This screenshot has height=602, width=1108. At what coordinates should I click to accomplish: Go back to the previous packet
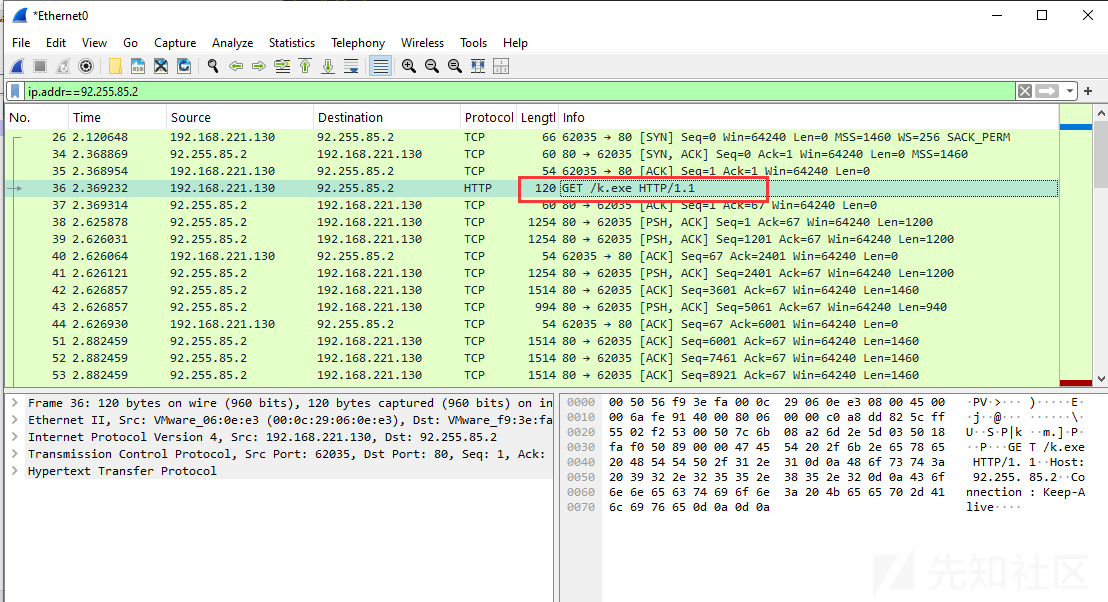pos(236,66)
